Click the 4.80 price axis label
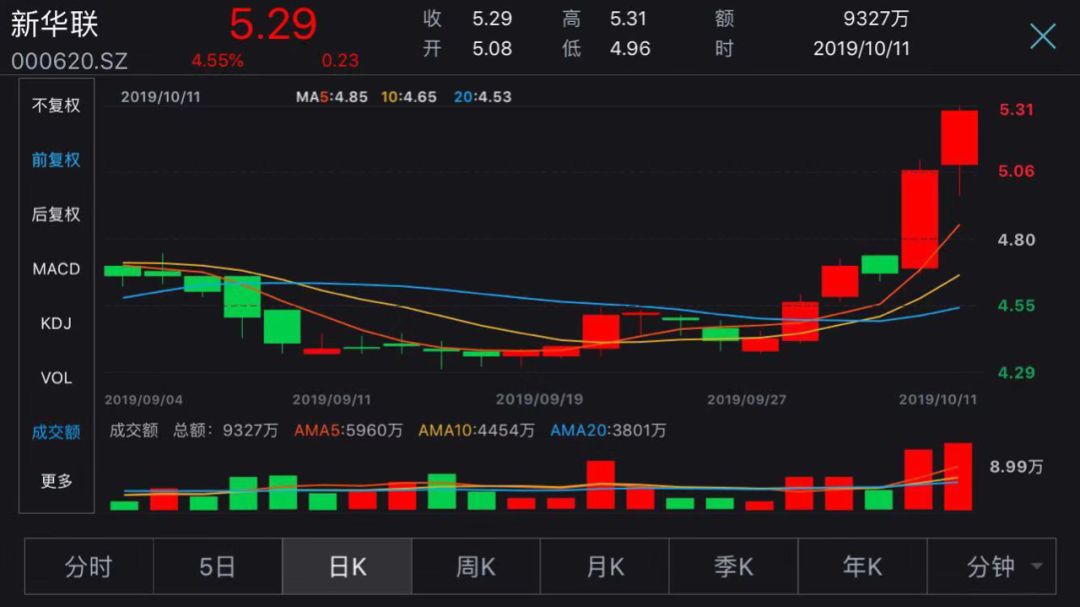The image size is (1080, 607). (1017, 240)
